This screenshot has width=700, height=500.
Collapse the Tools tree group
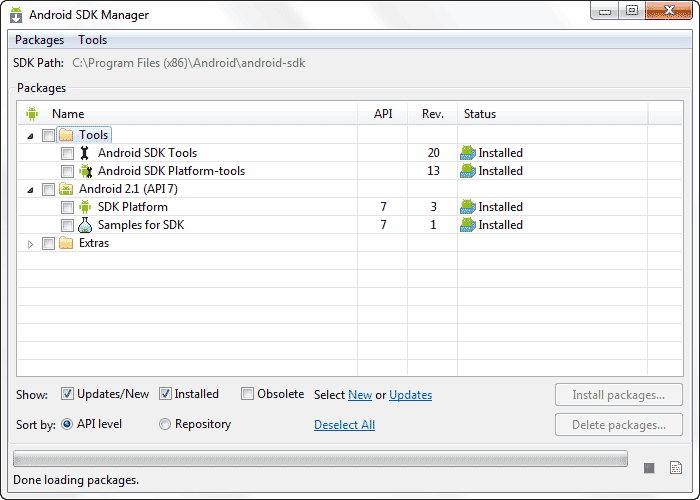(x=30, y=136)
